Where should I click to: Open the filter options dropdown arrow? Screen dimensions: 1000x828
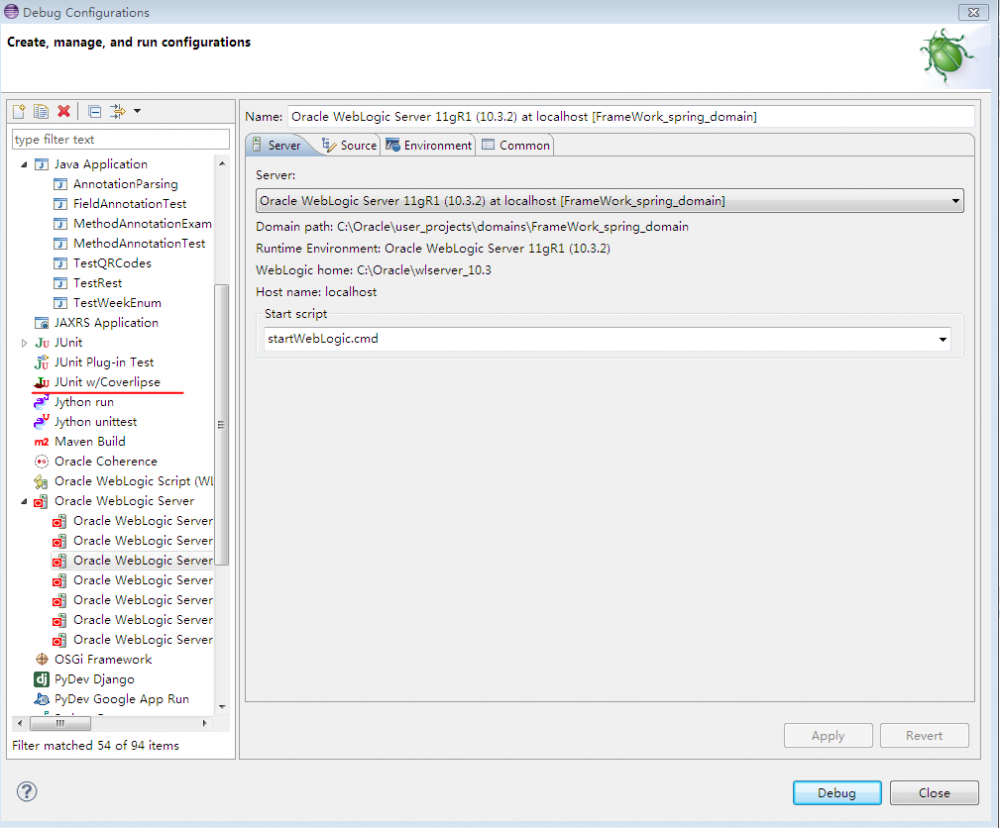pos(137,112)
